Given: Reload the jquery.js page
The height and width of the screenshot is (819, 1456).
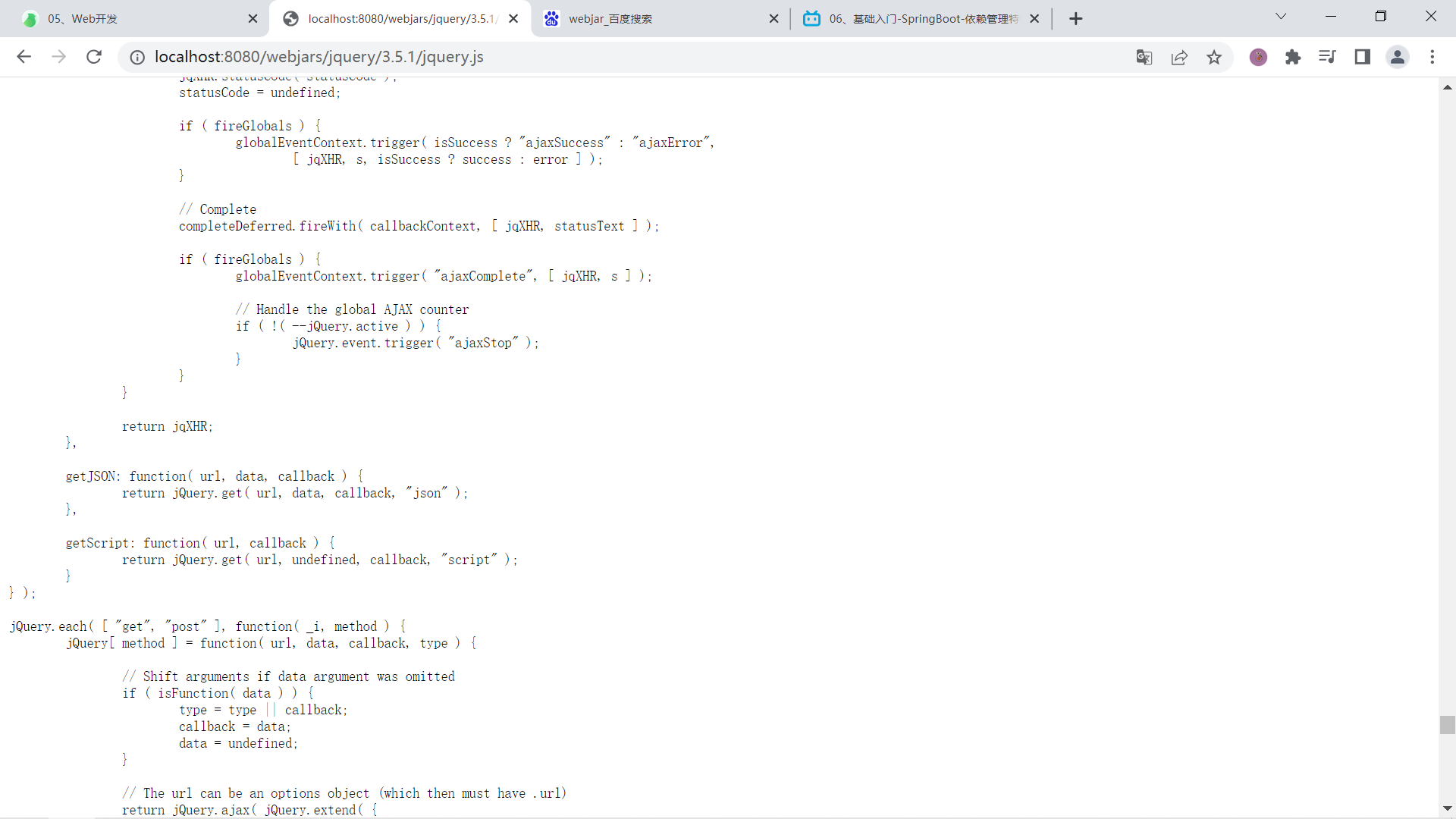Looking at the screenshot, I should click(94, 57).
